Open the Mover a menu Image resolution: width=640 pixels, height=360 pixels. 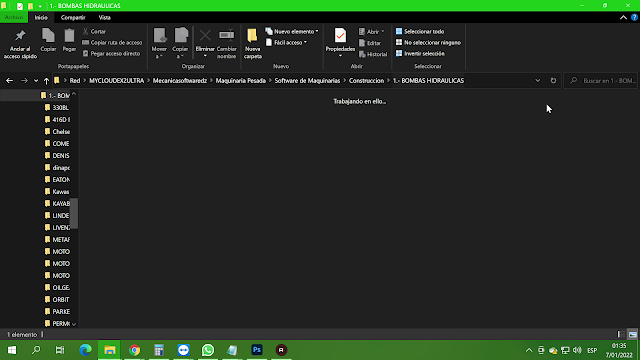(159, 44)
